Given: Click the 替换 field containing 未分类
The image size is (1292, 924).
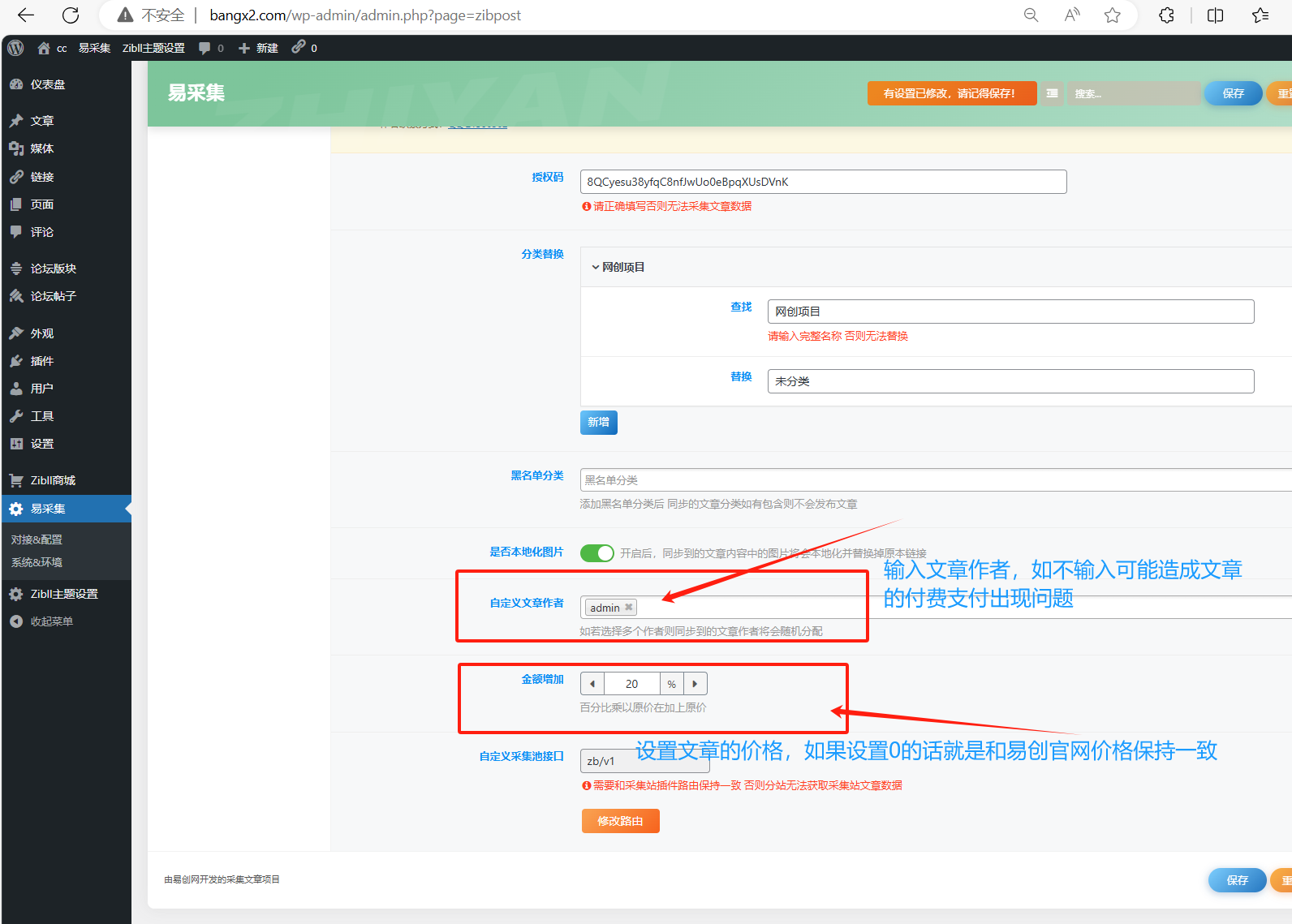Looking at the screenshot, I should (x=1011, y=381).
